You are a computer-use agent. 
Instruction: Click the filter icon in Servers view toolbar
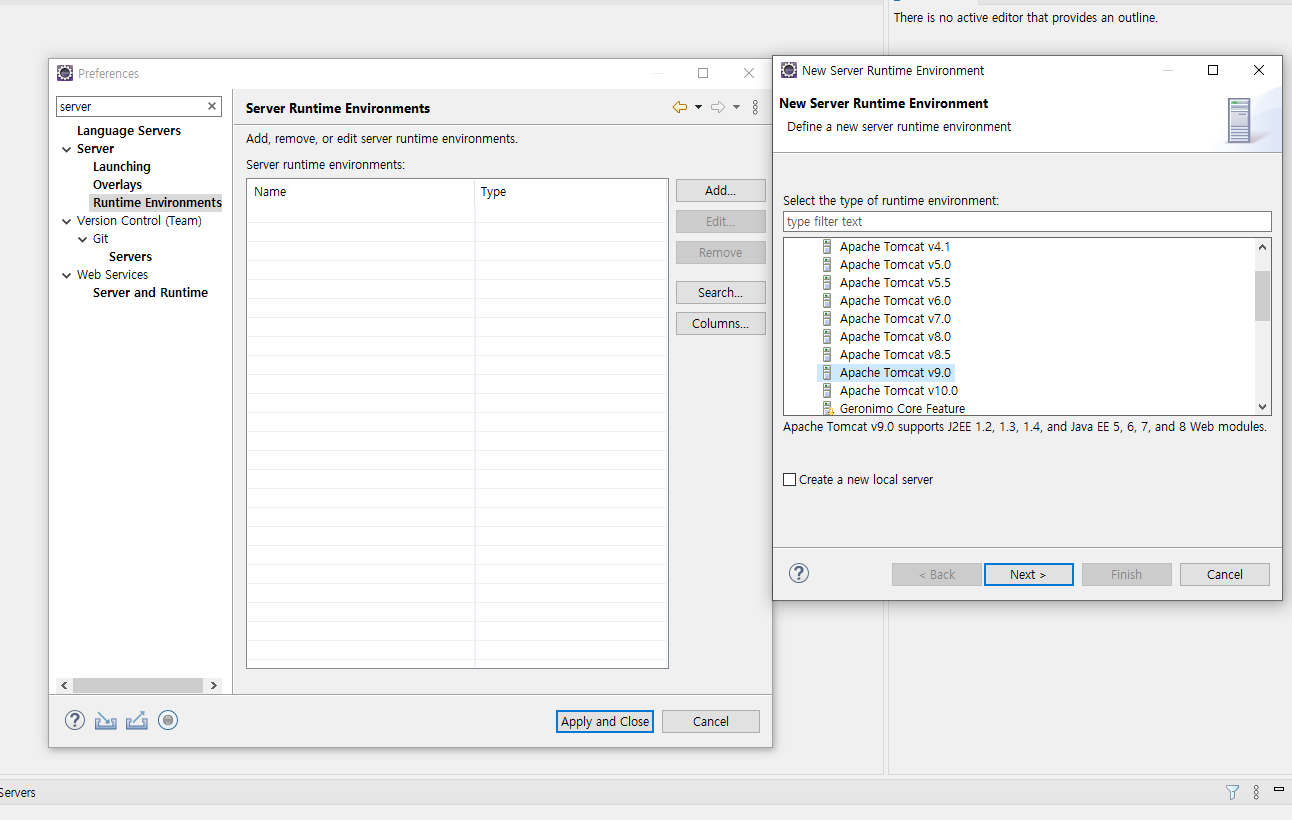(x=1232, y=792)
